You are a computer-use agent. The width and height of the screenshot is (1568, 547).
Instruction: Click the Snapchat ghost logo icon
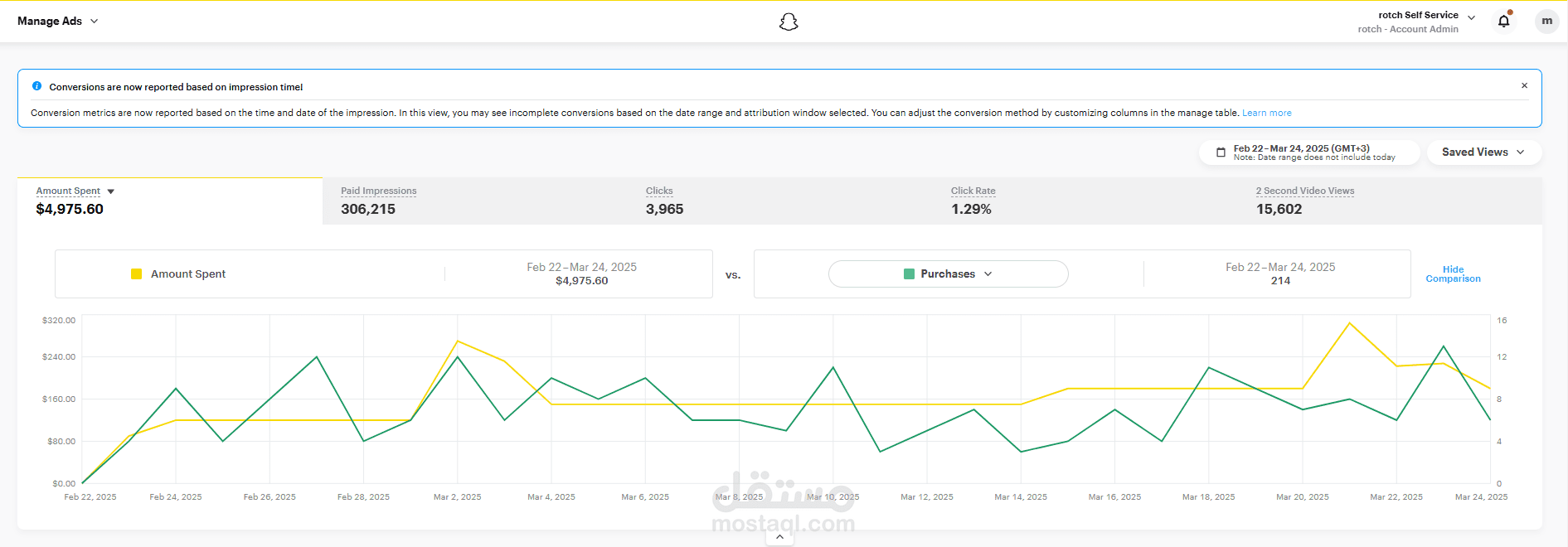pos(789,22)
